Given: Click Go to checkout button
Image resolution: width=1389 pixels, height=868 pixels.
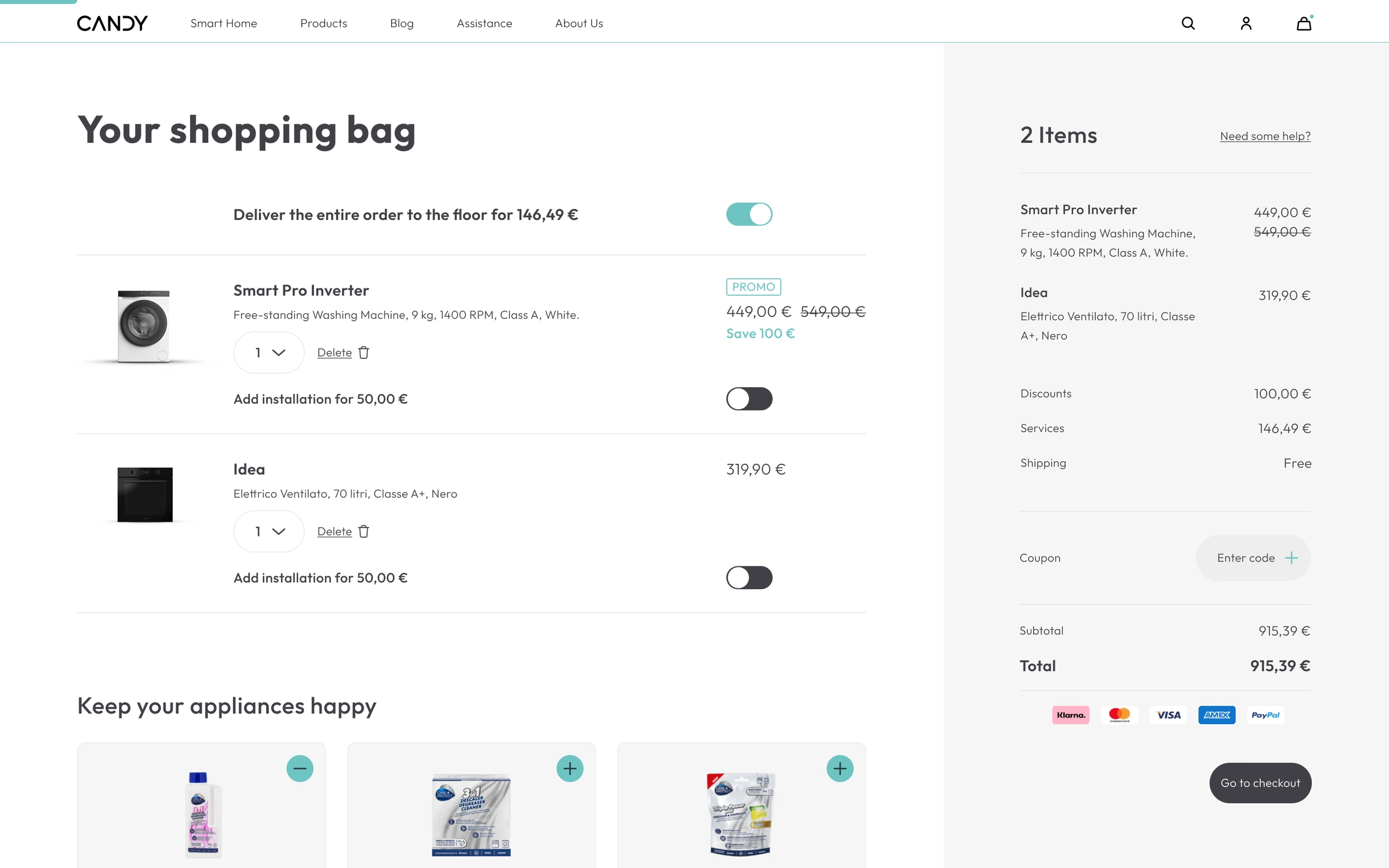Looking at the screenshot, I should (1260, 783).
